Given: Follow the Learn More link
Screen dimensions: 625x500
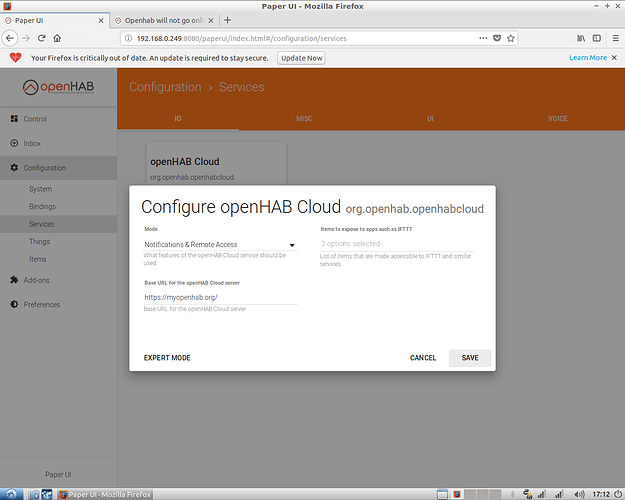Looking at the screenshot, I should [x=588, y=58].
